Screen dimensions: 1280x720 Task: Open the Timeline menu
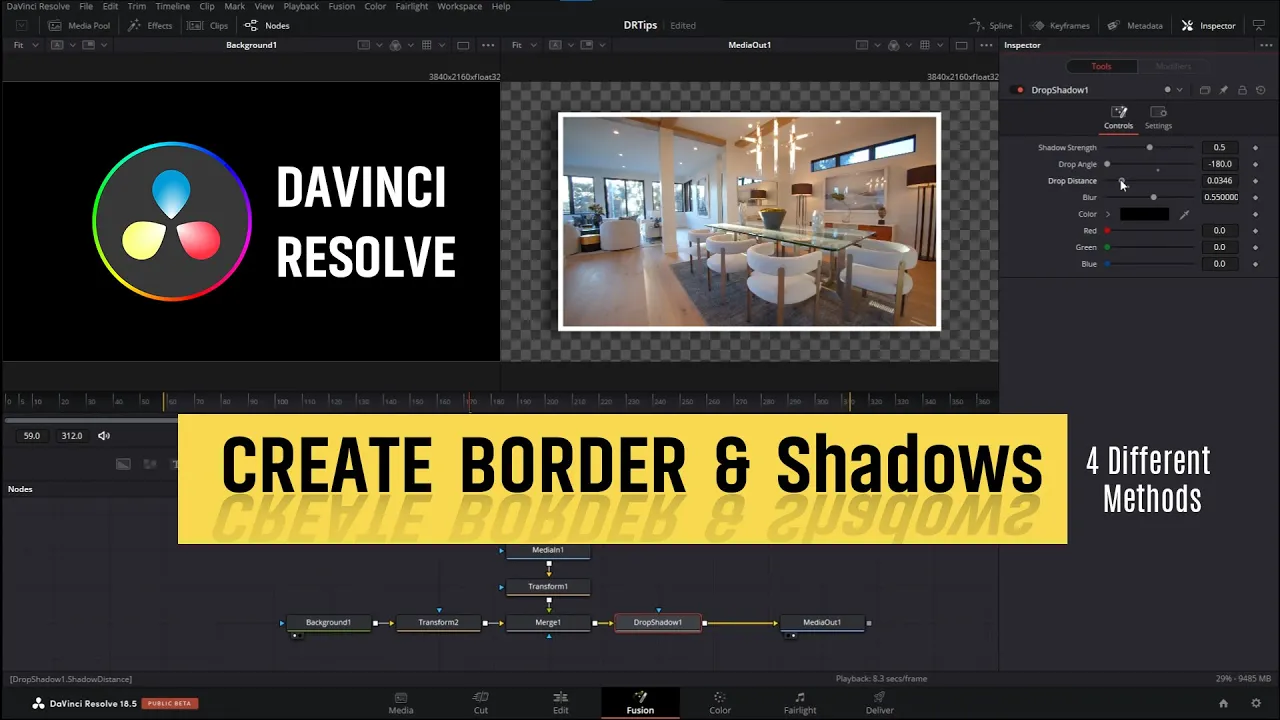172,6
